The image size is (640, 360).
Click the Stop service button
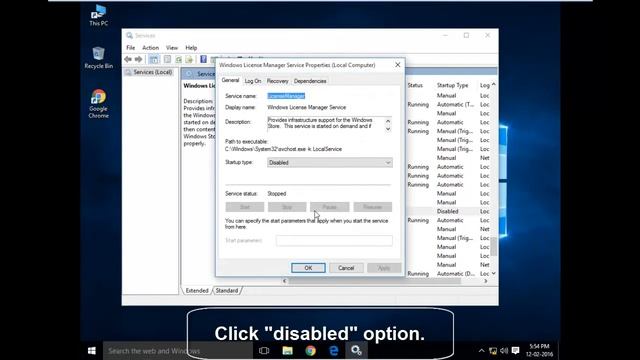point(287,207)
